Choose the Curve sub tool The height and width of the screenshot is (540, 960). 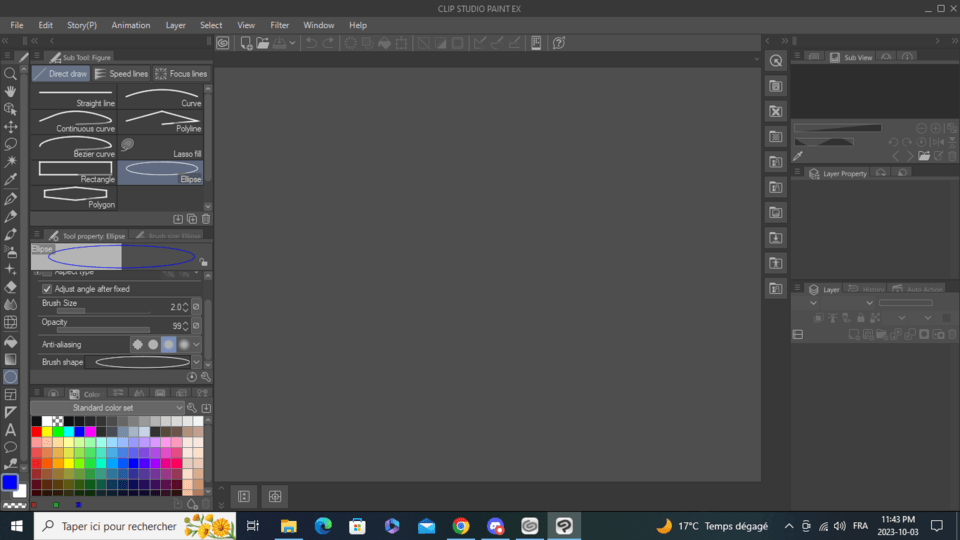[x=160, y=97]
